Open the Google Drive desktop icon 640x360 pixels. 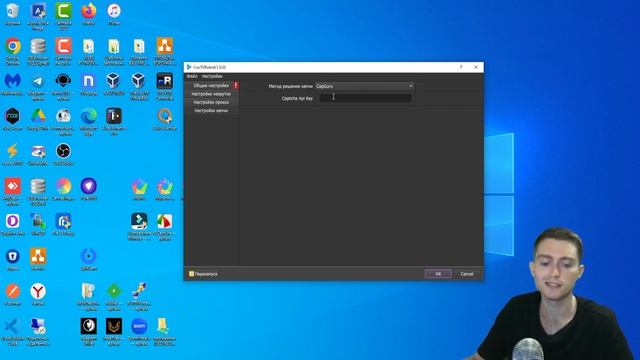tap(38, 120)
